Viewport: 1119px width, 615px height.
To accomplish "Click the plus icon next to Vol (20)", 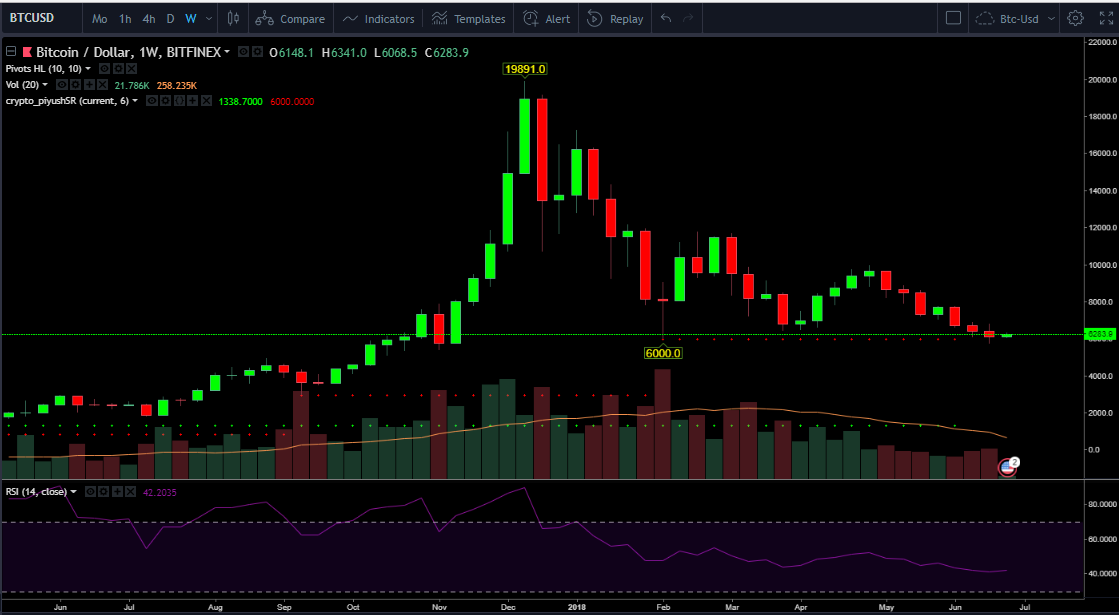I will tap(89, 85).
